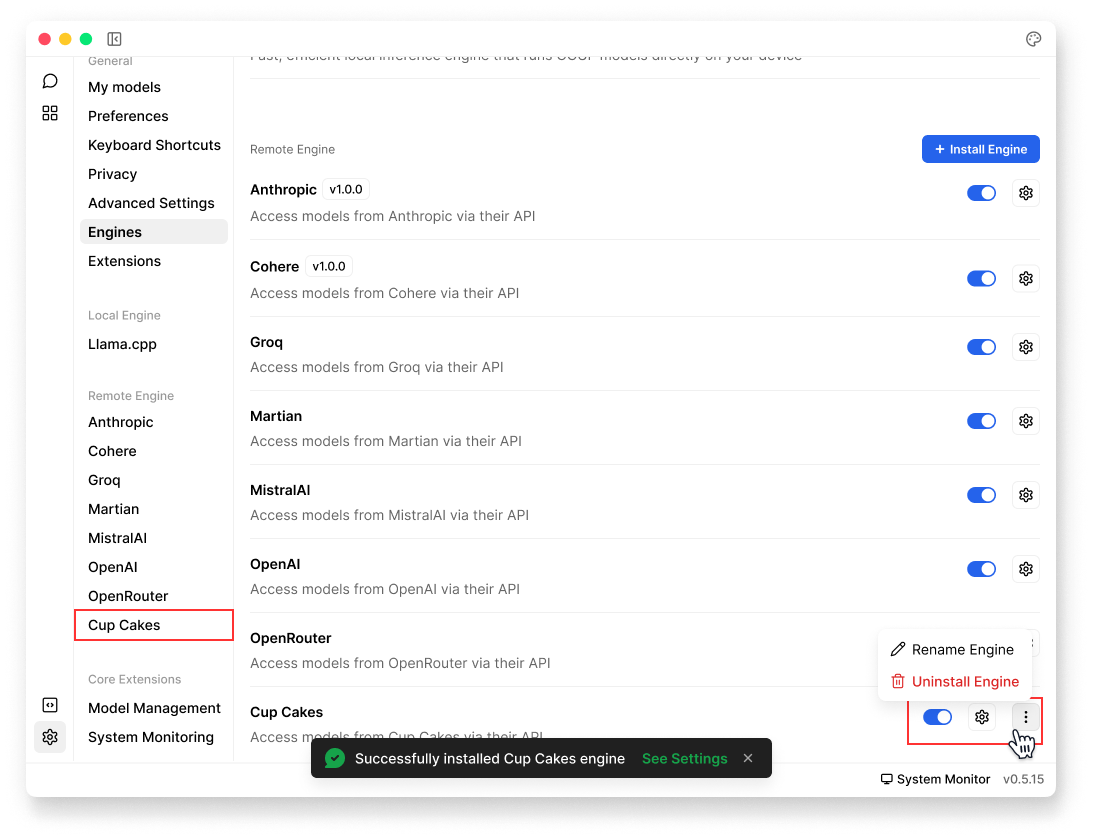Open Groq engine settings gear
This screenshot has width=1093, height=839.
point(1025,347)
